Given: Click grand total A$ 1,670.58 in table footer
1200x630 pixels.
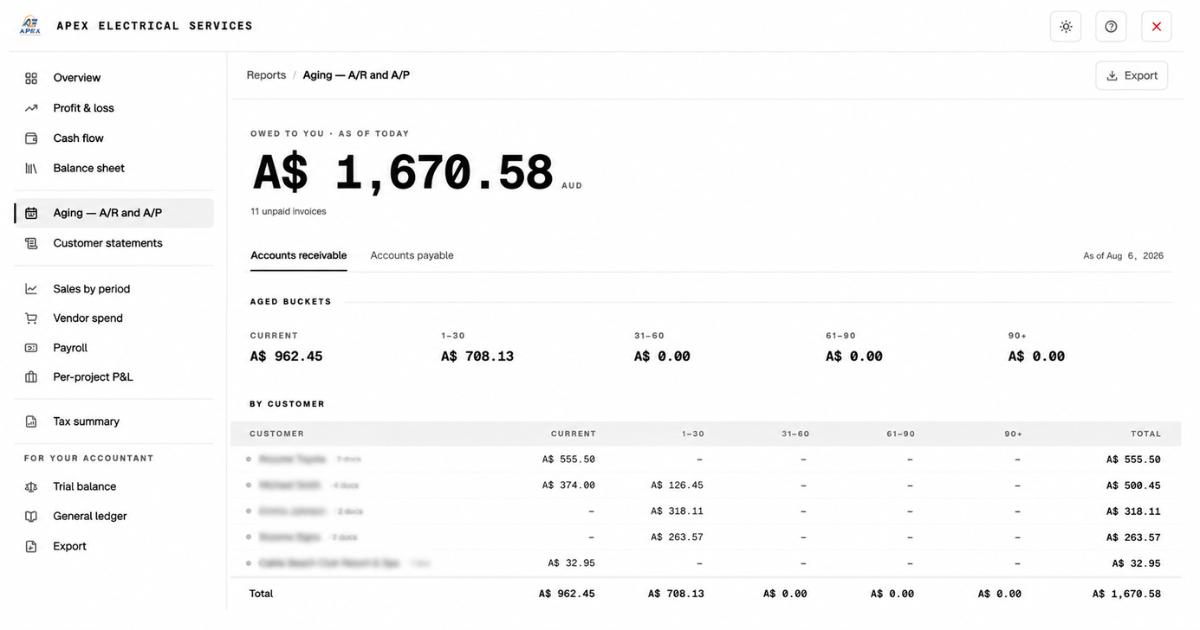Looking at the screenshot, I should click(x=1127, y=594).
